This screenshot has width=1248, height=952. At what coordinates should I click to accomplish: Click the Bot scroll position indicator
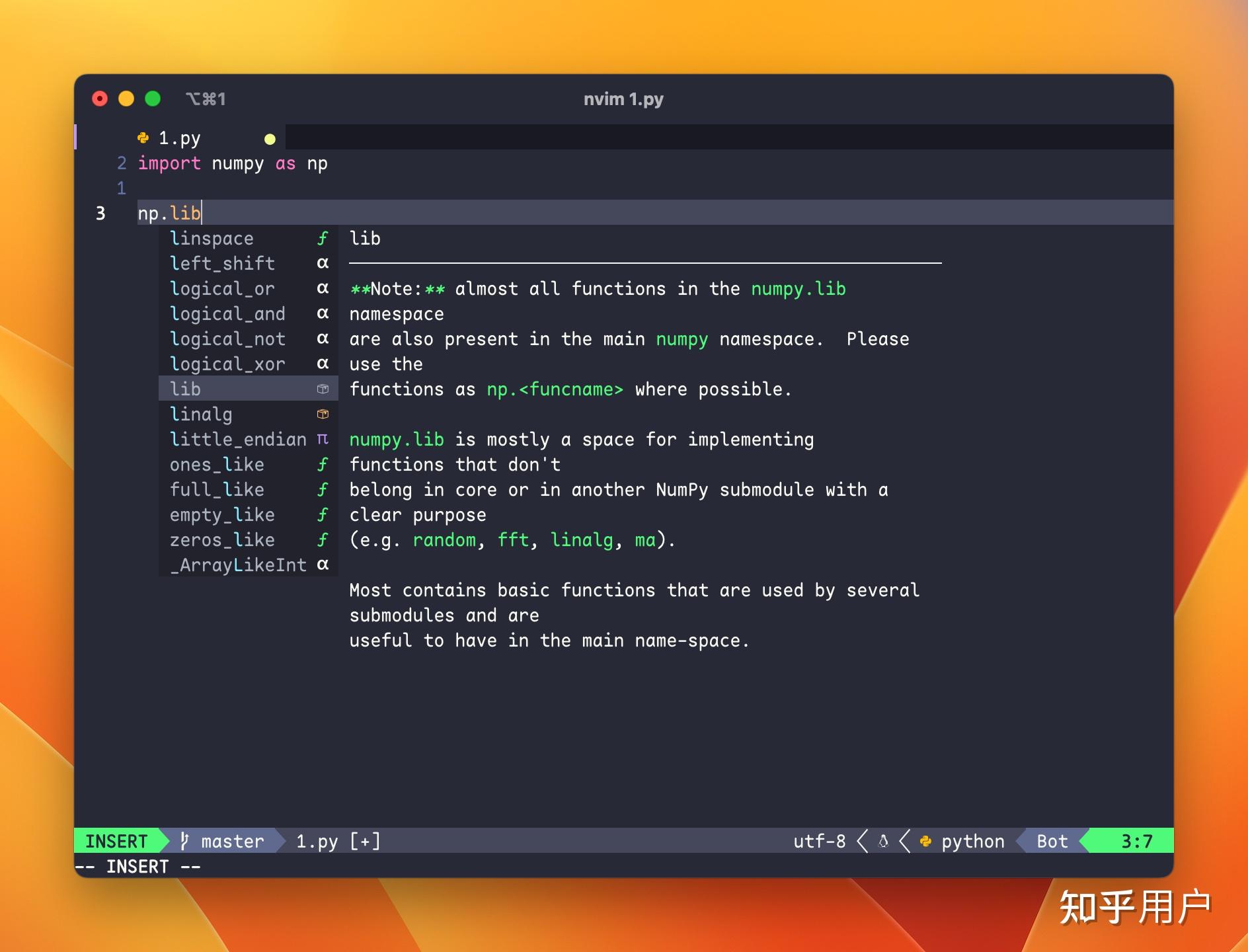click(1050, 841)
